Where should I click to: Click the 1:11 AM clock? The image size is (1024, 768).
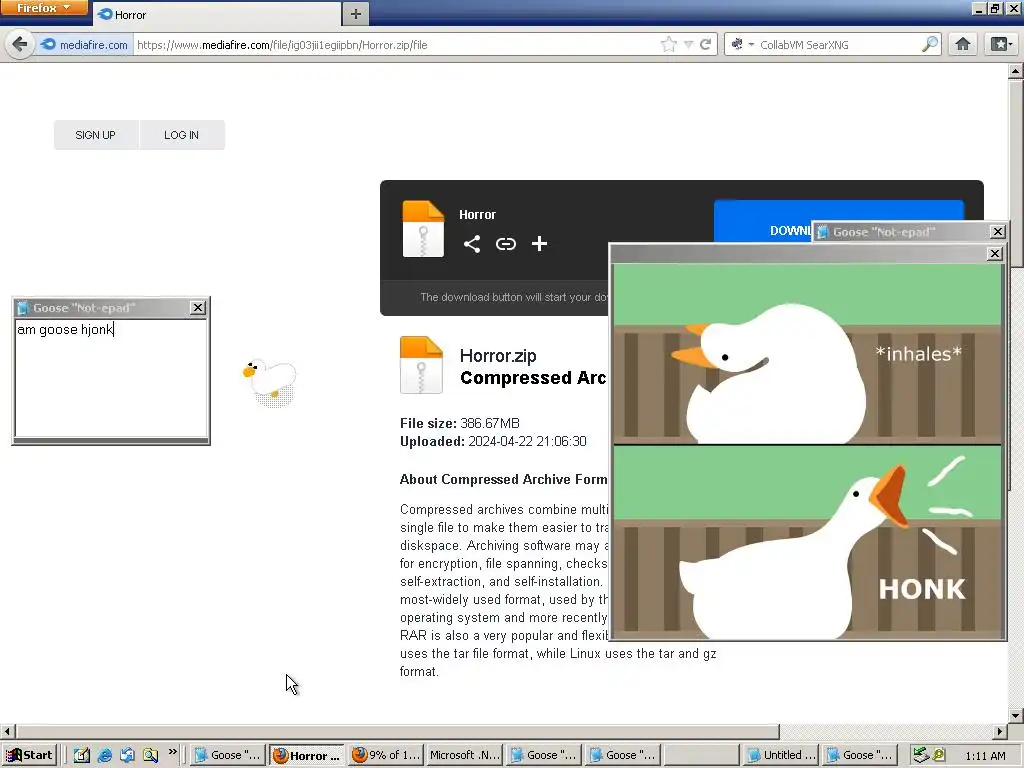click(x=985, y=756)
